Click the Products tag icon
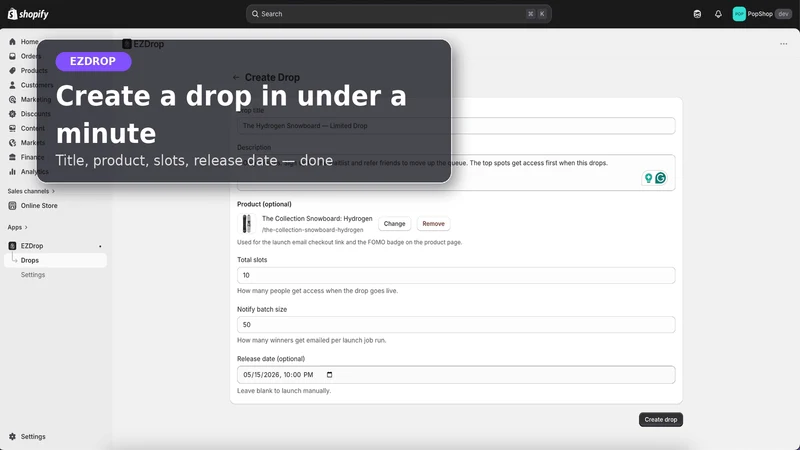Image resolution: width=800 pixels, height=450 pixels. pos(12,70)
